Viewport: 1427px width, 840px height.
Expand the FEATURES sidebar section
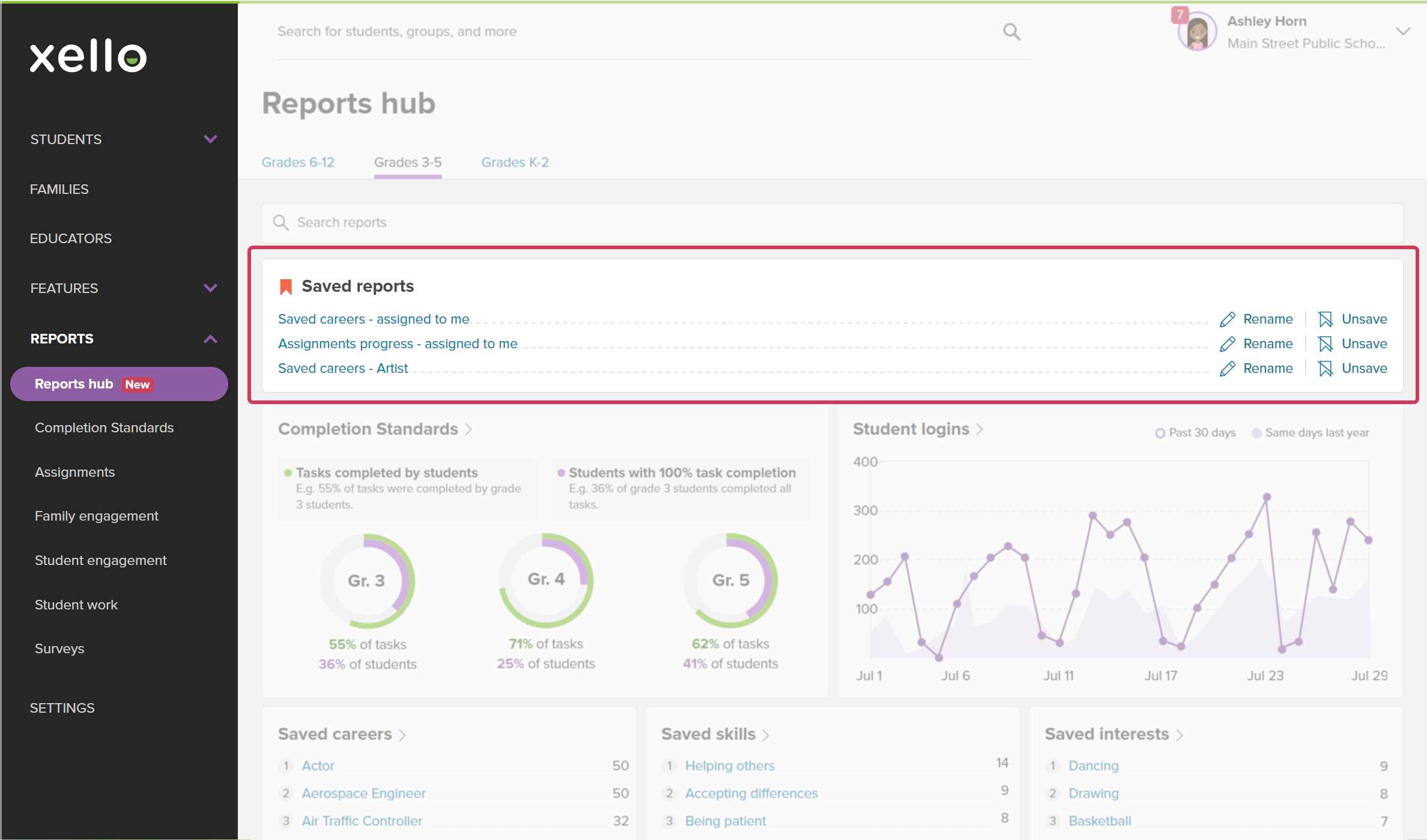[210, 288]
